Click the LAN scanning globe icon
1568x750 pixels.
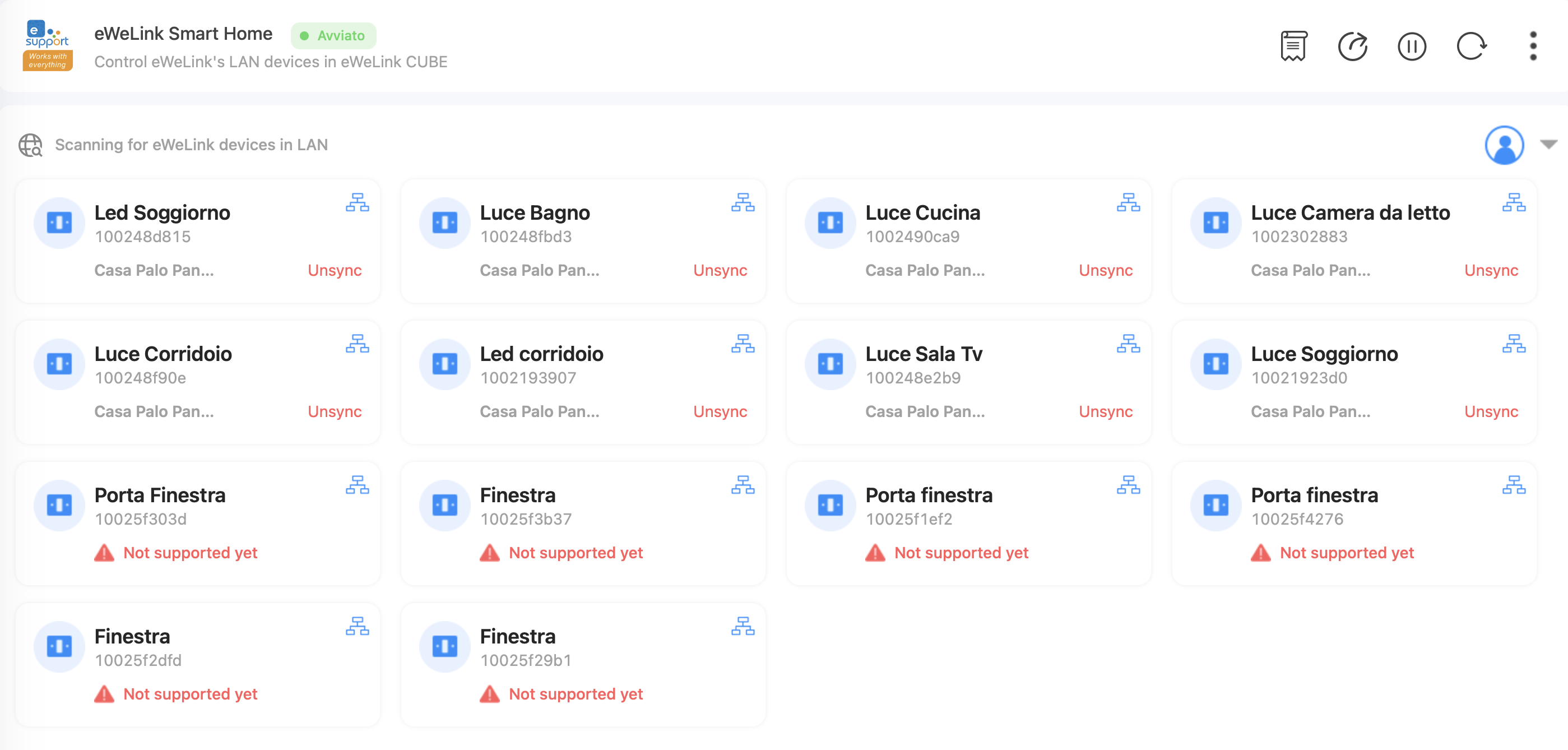coord(30,145)
